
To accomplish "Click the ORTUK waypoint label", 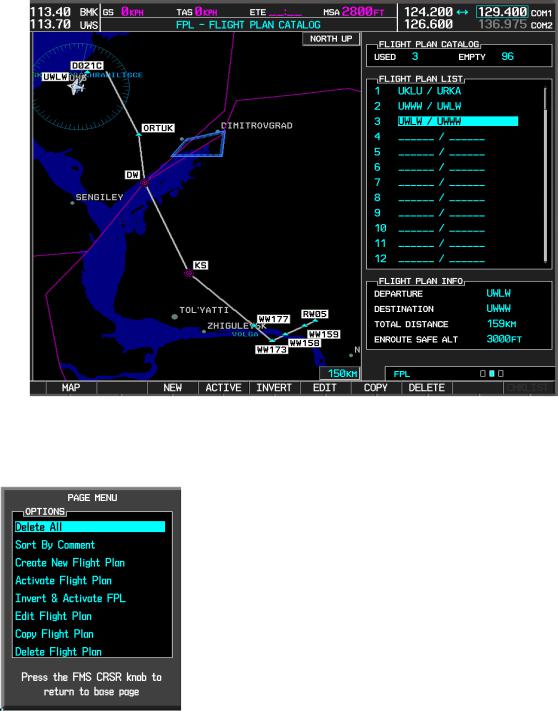I will tap(158, 128).
